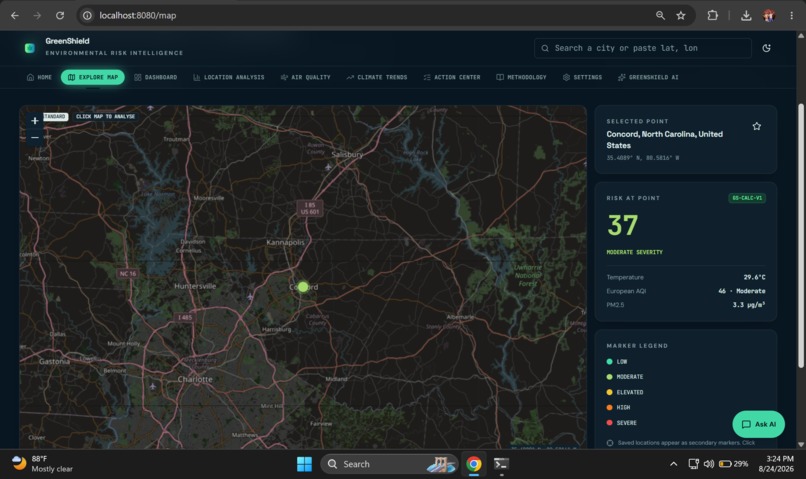Open the Chrome three-dot menu
The height and width of the screenshot is (479, 806).
791,15
